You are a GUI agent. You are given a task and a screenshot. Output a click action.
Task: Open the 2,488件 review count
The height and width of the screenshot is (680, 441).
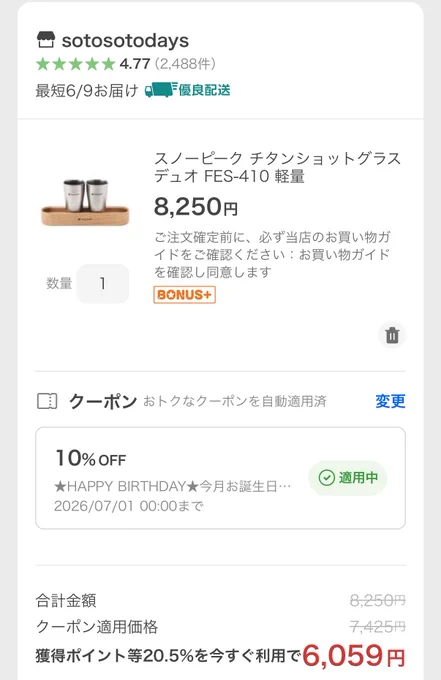pos(185,64)
